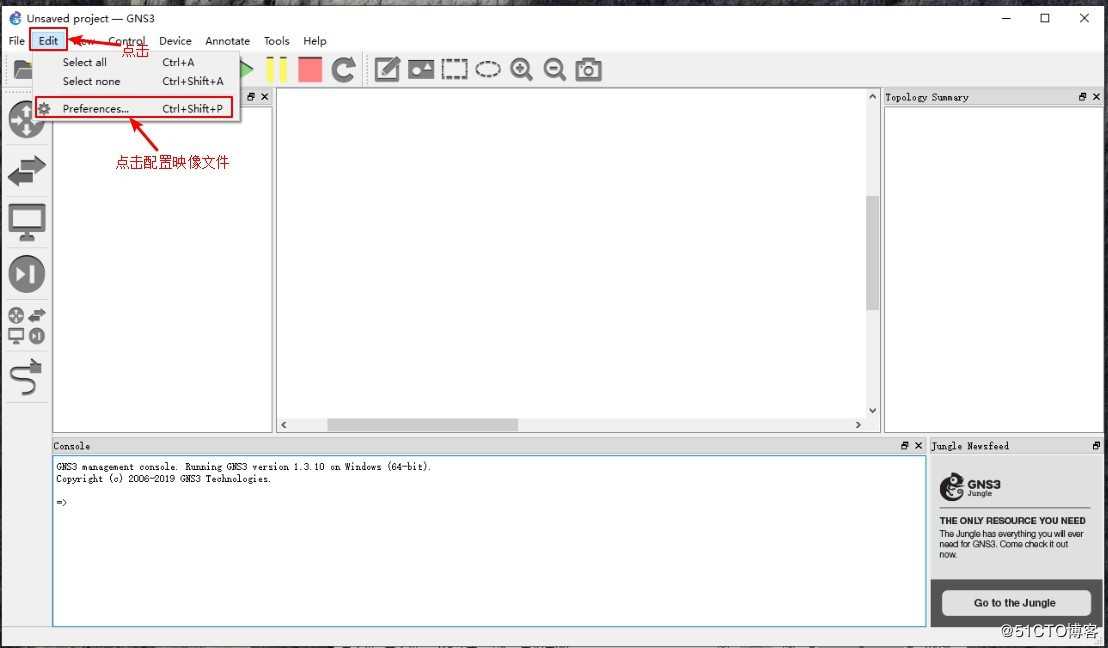Float the Topology Summary panel
Viewport: 1108px width, 648px height.
(1083, 97)
